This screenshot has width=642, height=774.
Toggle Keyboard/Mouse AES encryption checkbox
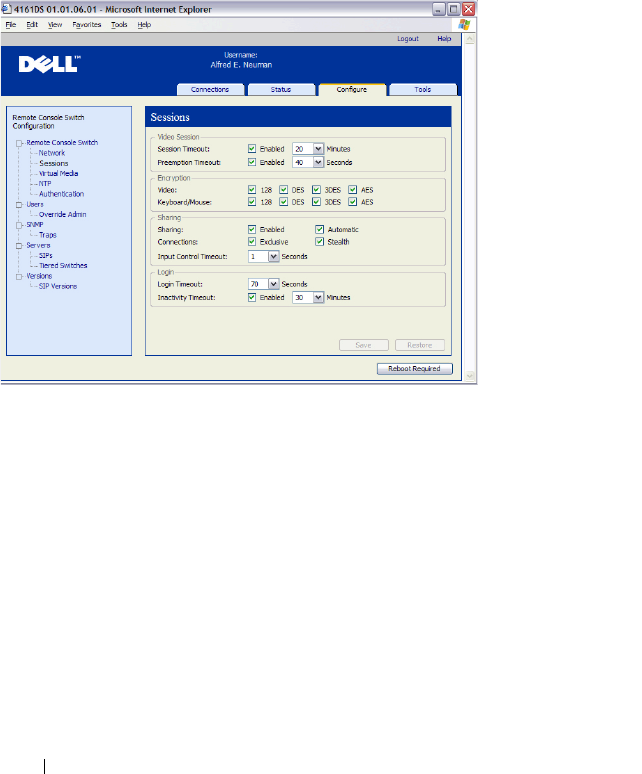(x=352, y=202)
